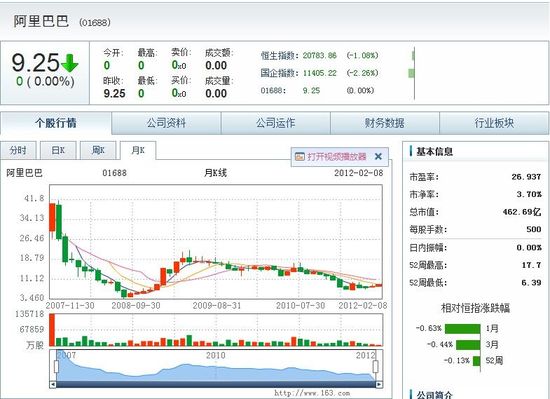Click the 国企指数 value 11405.22
This screenshot has width=550, height=399.
click(x=320, y=73)
